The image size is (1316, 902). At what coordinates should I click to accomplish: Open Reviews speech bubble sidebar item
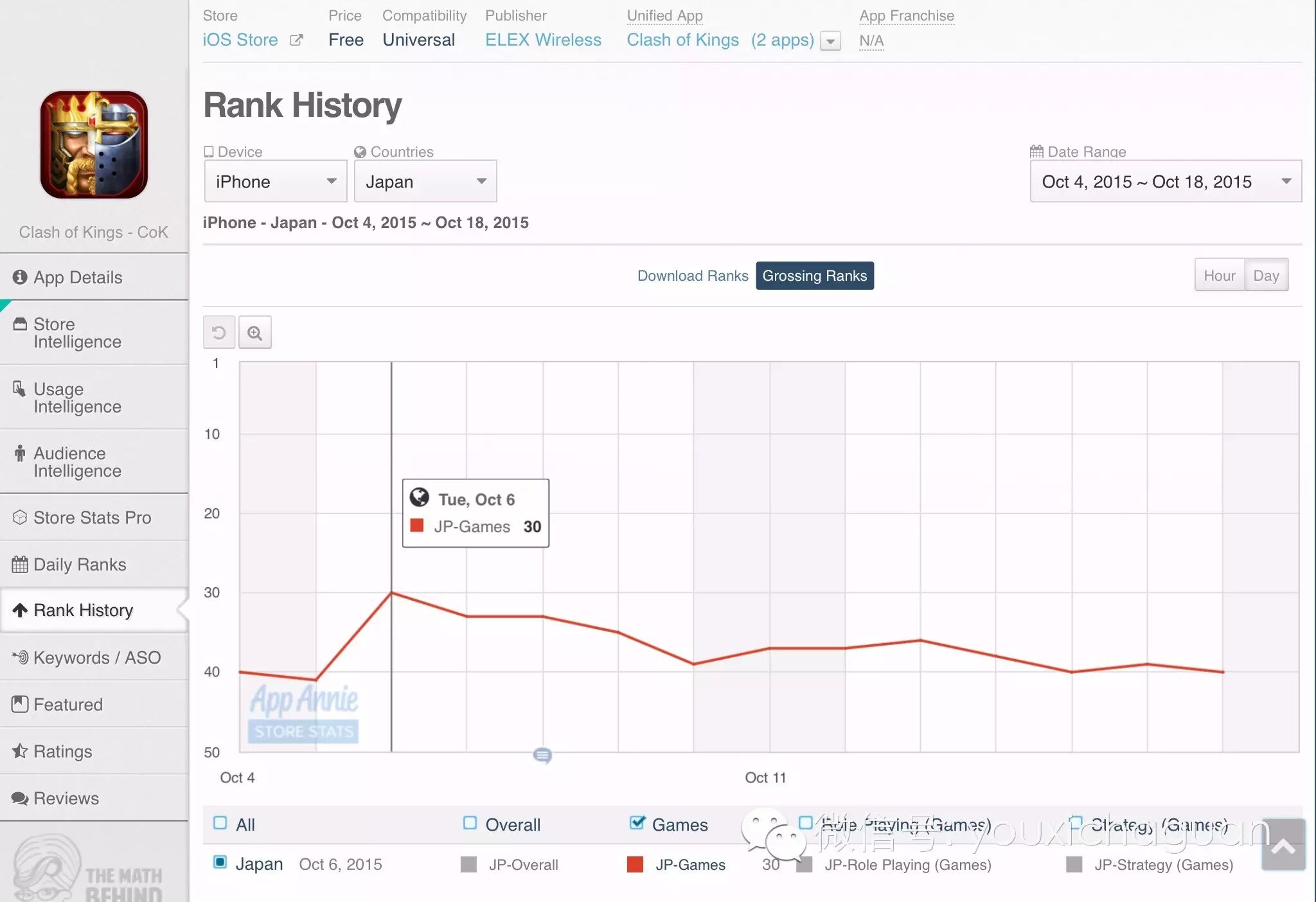pyautogui.click(x=66, y=799)
